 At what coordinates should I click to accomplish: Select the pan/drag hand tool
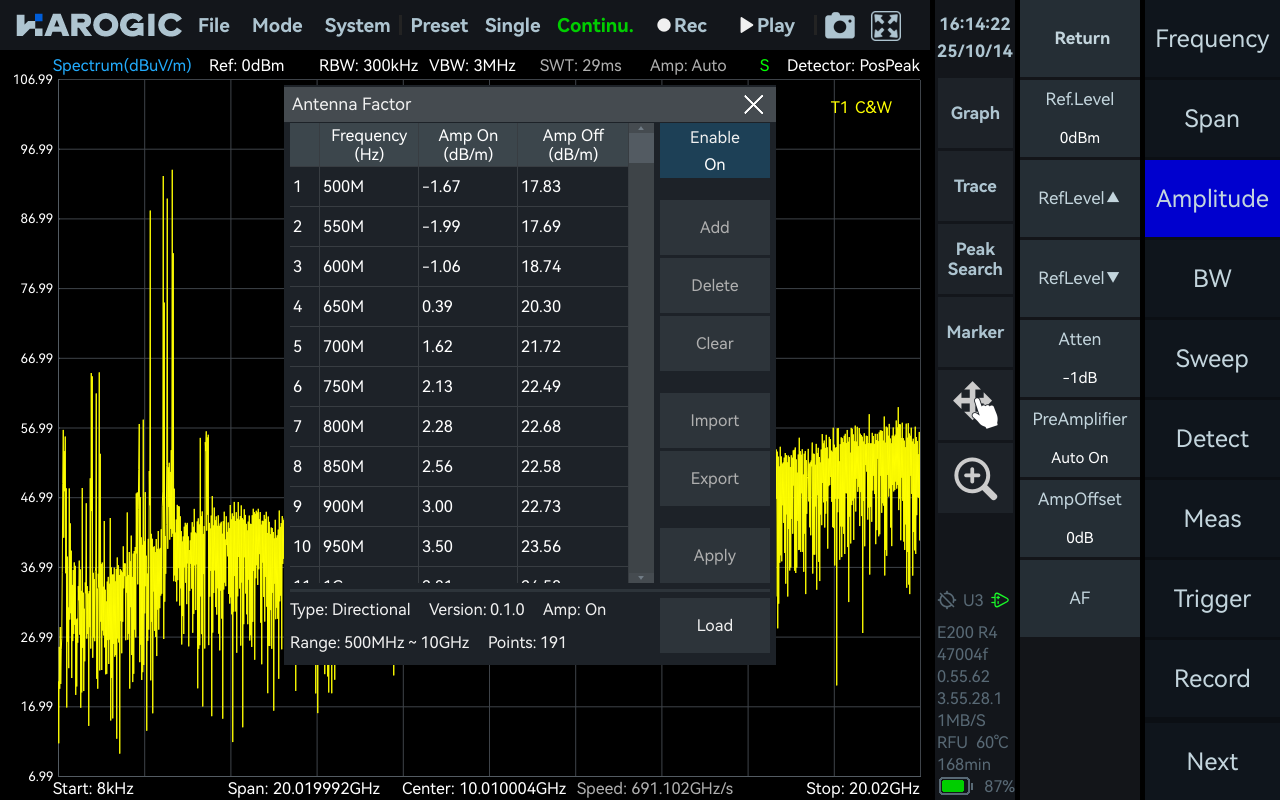[x=975, y=402]
